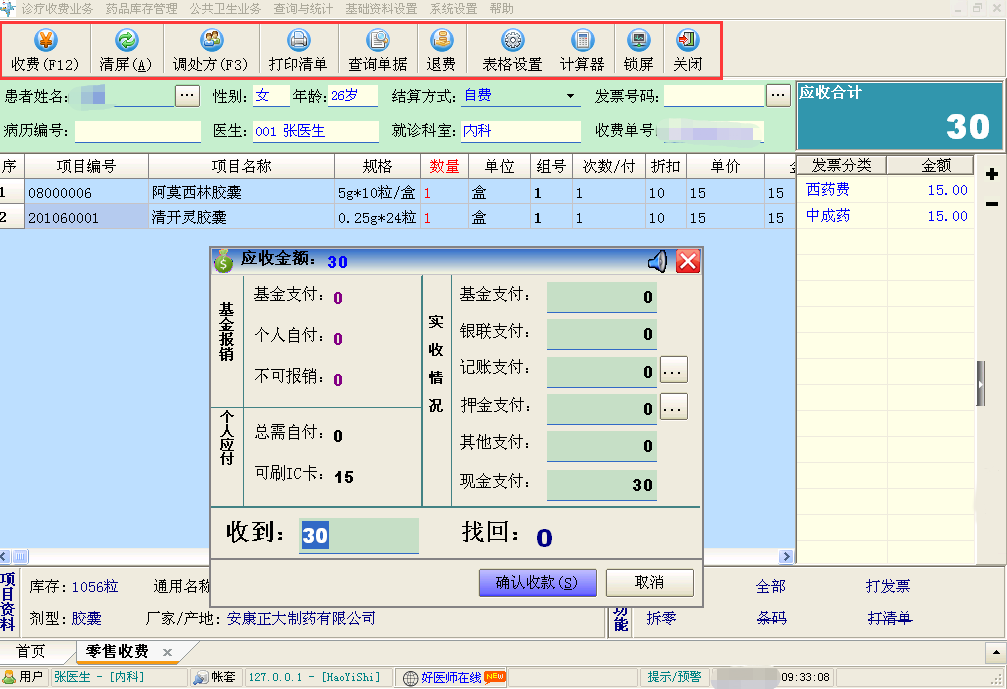The width and height of the screenshot is (1007, 689).
Task: Open patient name lookup ellipsis button
Action: click(187, 96)
